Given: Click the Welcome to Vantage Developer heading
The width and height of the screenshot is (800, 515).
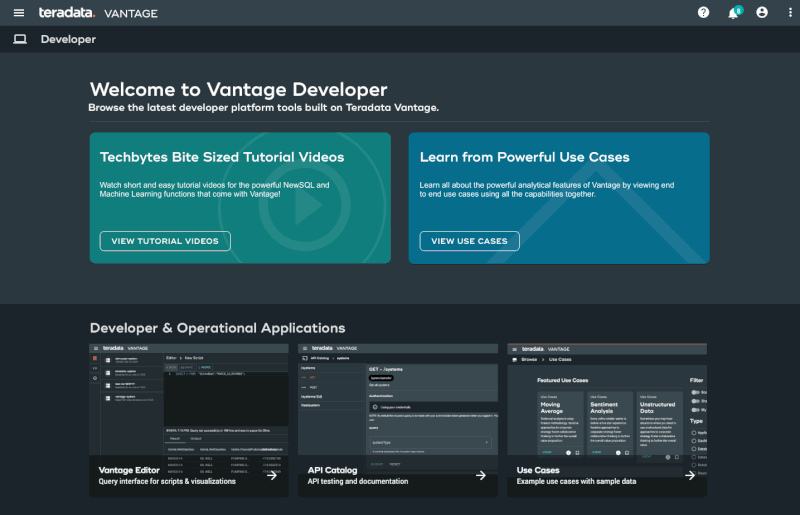Looking at the screenshot, I should (x=238, y=89).
